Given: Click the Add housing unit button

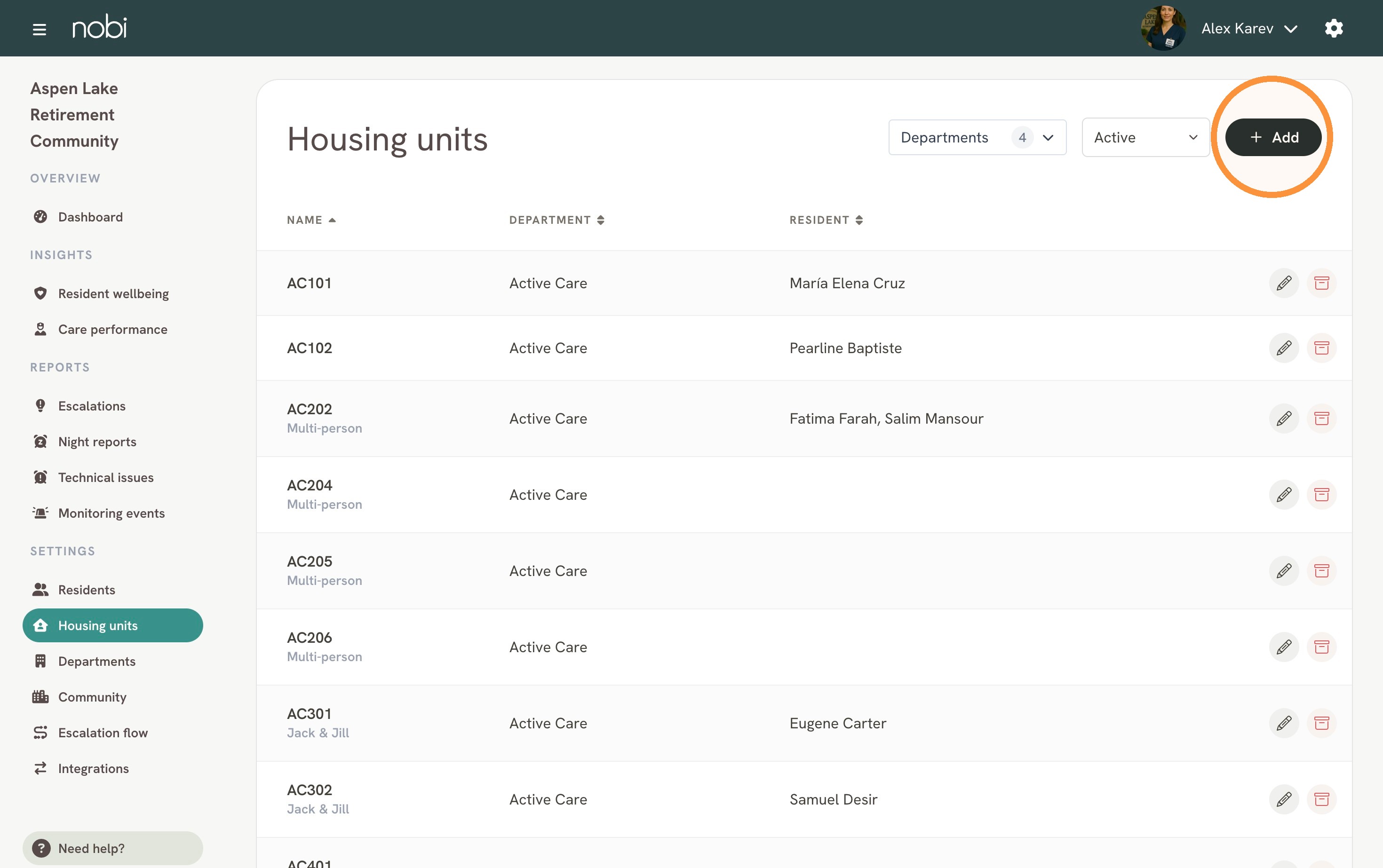Looking at the screenshot, I should [1273, 137].
